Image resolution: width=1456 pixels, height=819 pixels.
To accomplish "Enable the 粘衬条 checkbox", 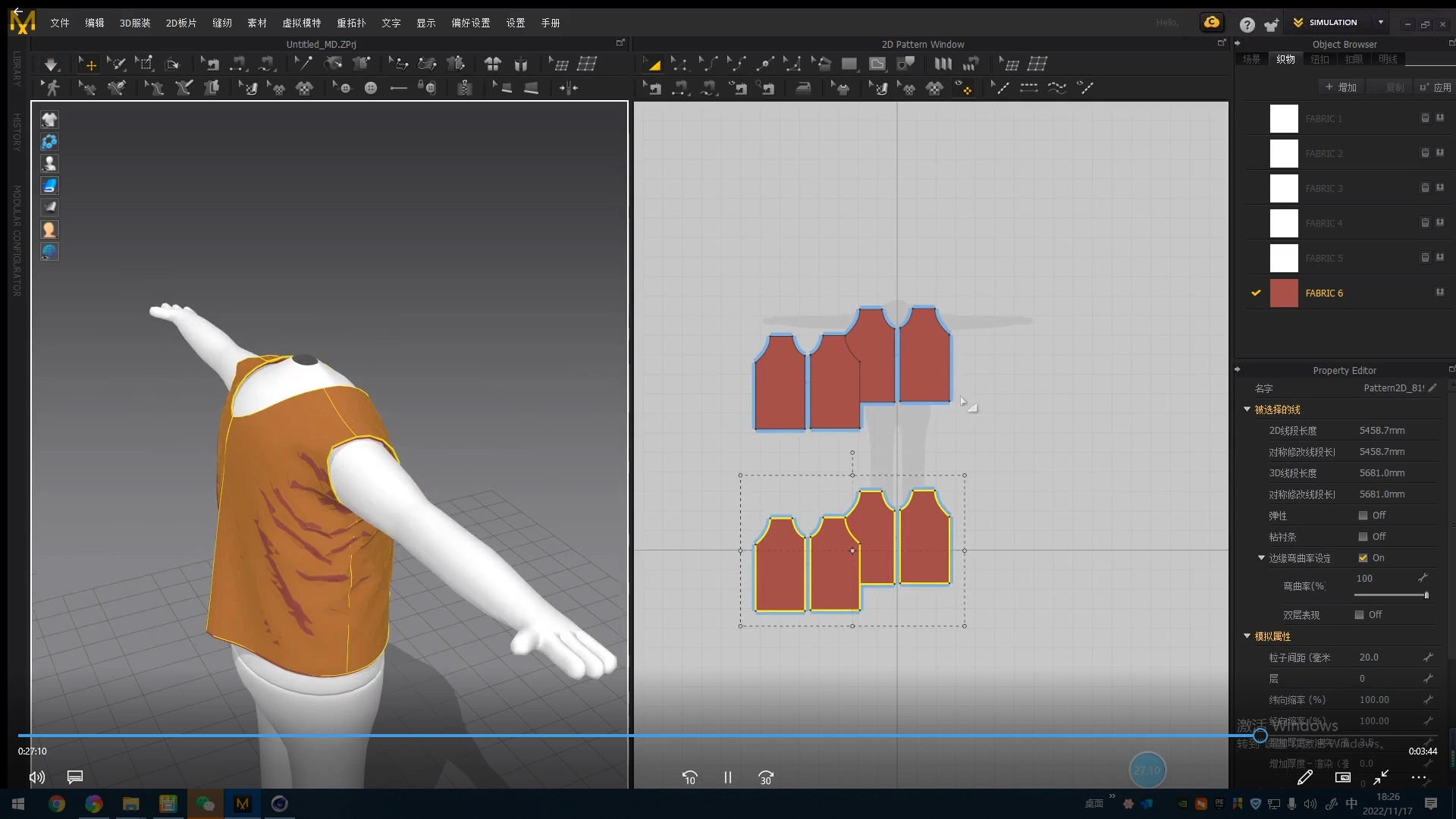I will coord(1363,537).
